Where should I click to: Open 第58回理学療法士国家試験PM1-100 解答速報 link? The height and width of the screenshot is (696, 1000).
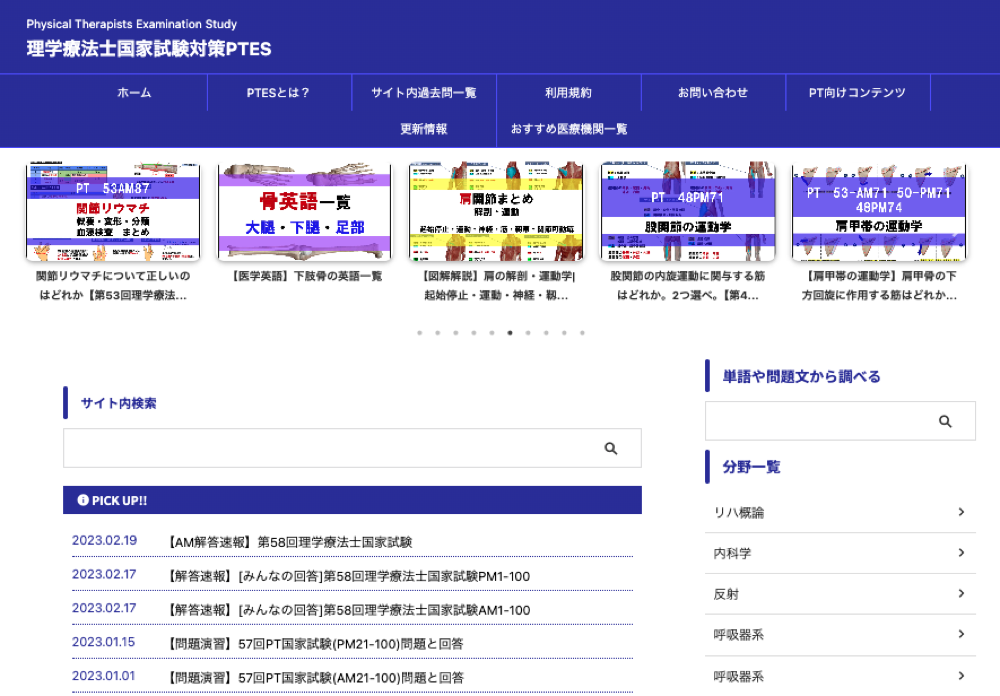click(349, 576)
